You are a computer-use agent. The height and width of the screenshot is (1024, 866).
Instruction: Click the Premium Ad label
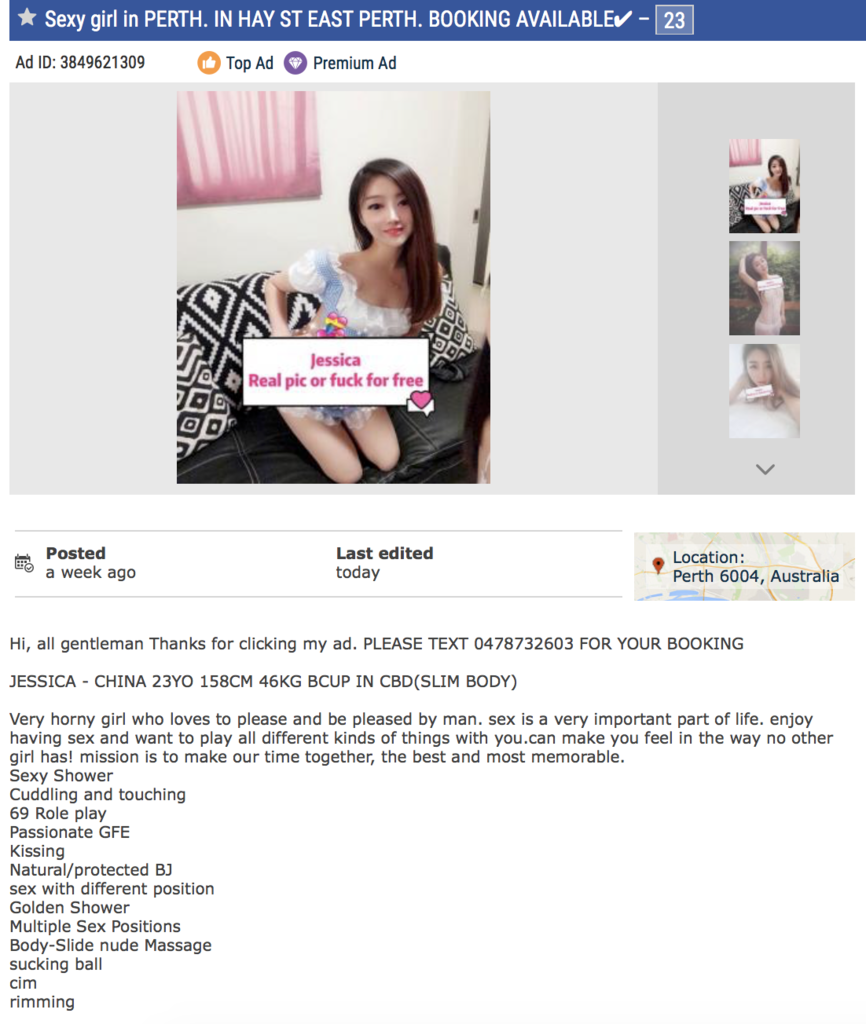pos(355,63)
